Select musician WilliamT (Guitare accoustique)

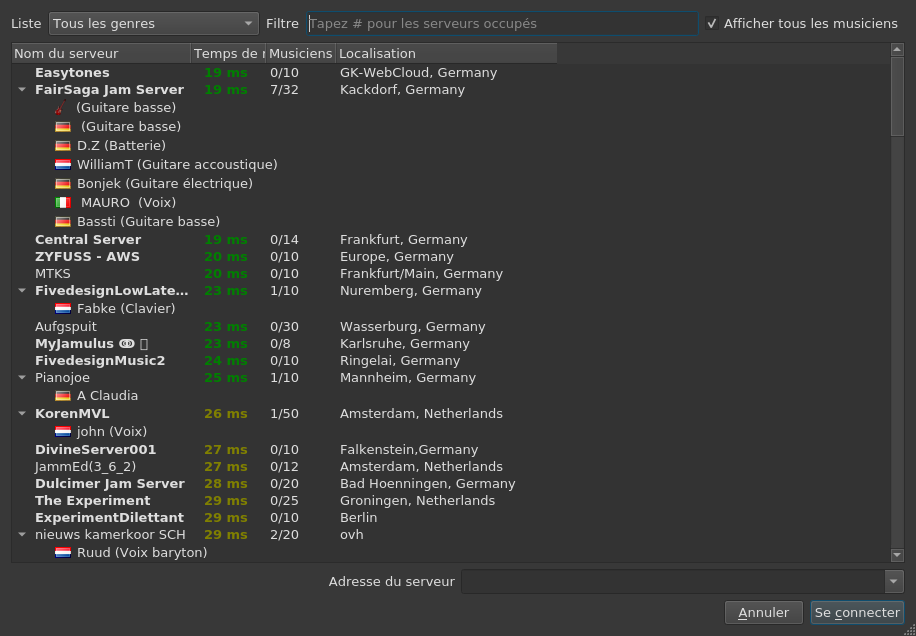click(177, 165)
